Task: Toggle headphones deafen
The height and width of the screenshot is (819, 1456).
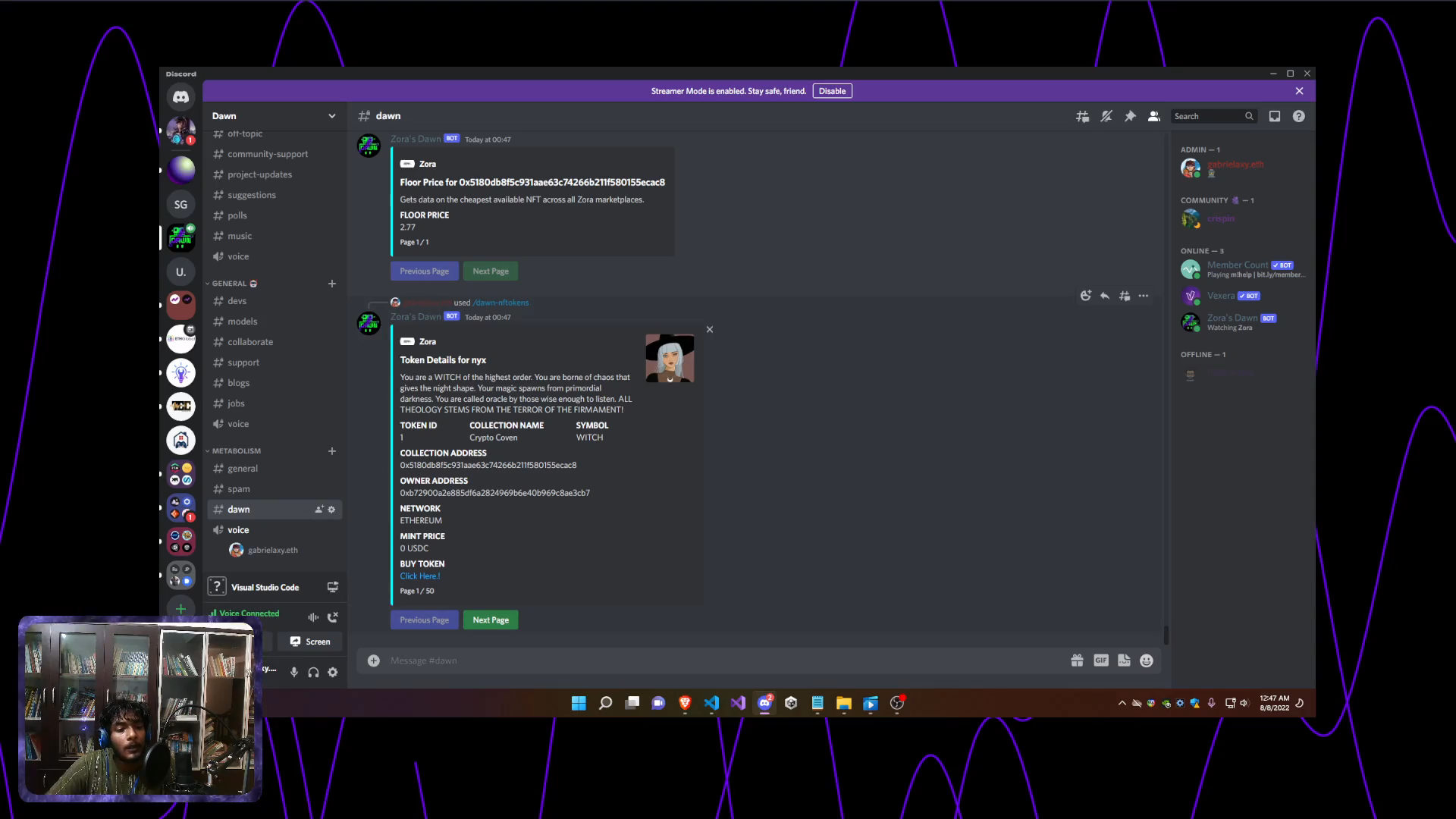Action: 313,673
